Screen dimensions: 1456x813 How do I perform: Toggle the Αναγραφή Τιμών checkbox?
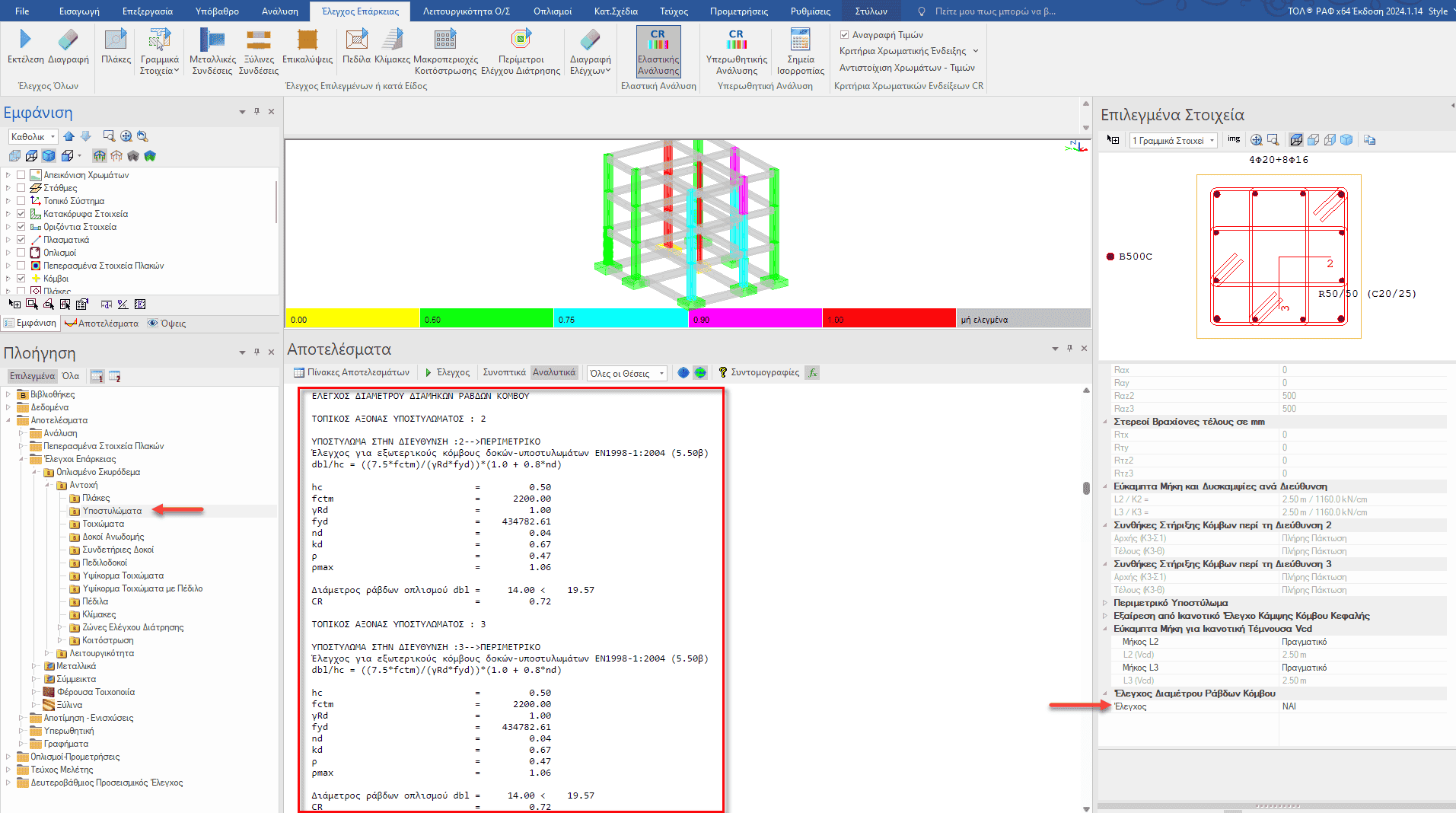pyautogui.click(x=844, y=35)
